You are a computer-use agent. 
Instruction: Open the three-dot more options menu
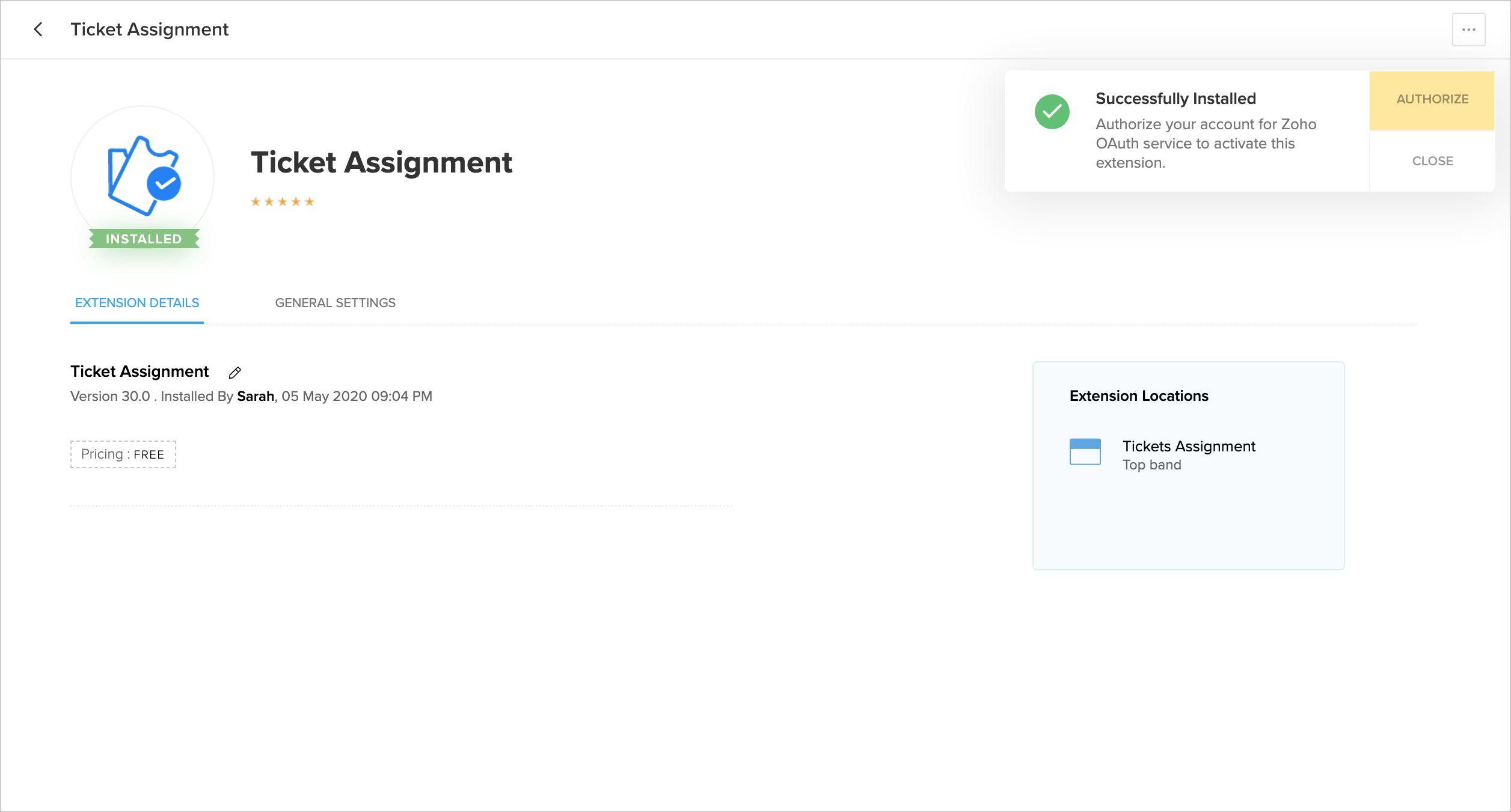coord(1468,29)
